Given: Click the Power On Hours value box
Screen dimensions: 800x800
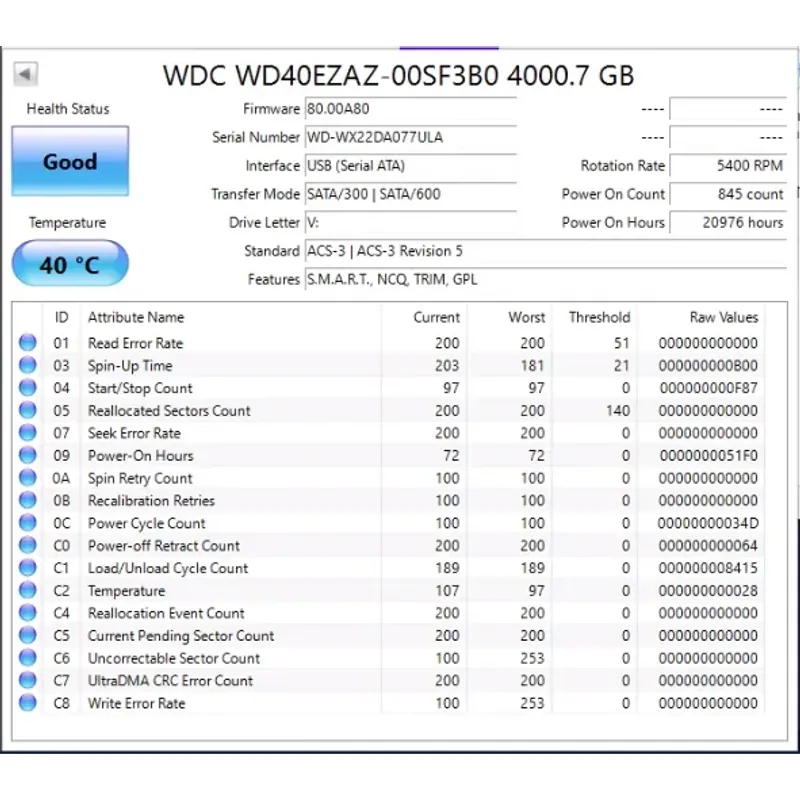Looking at the screenshot, I should [728, 223].
